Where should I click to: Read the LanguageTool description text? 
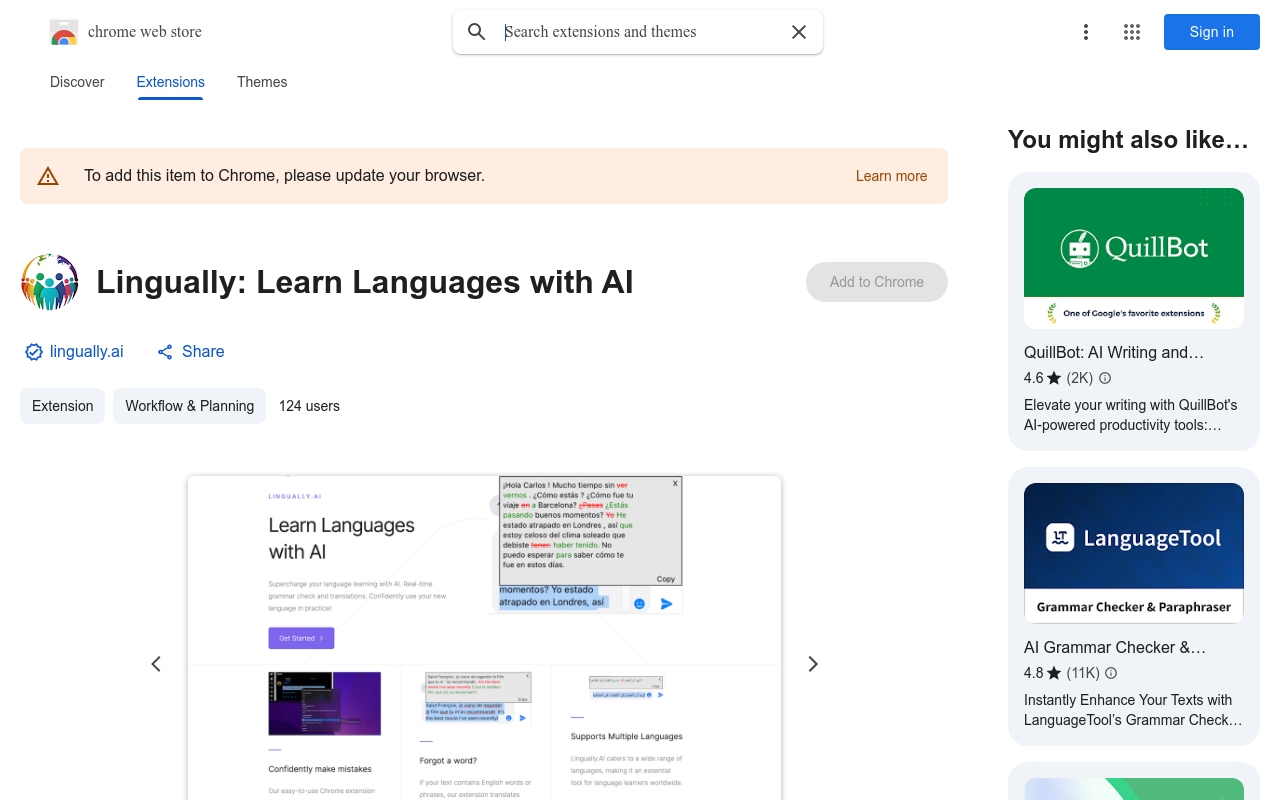pyautogui.click(x=1133, y=710)
